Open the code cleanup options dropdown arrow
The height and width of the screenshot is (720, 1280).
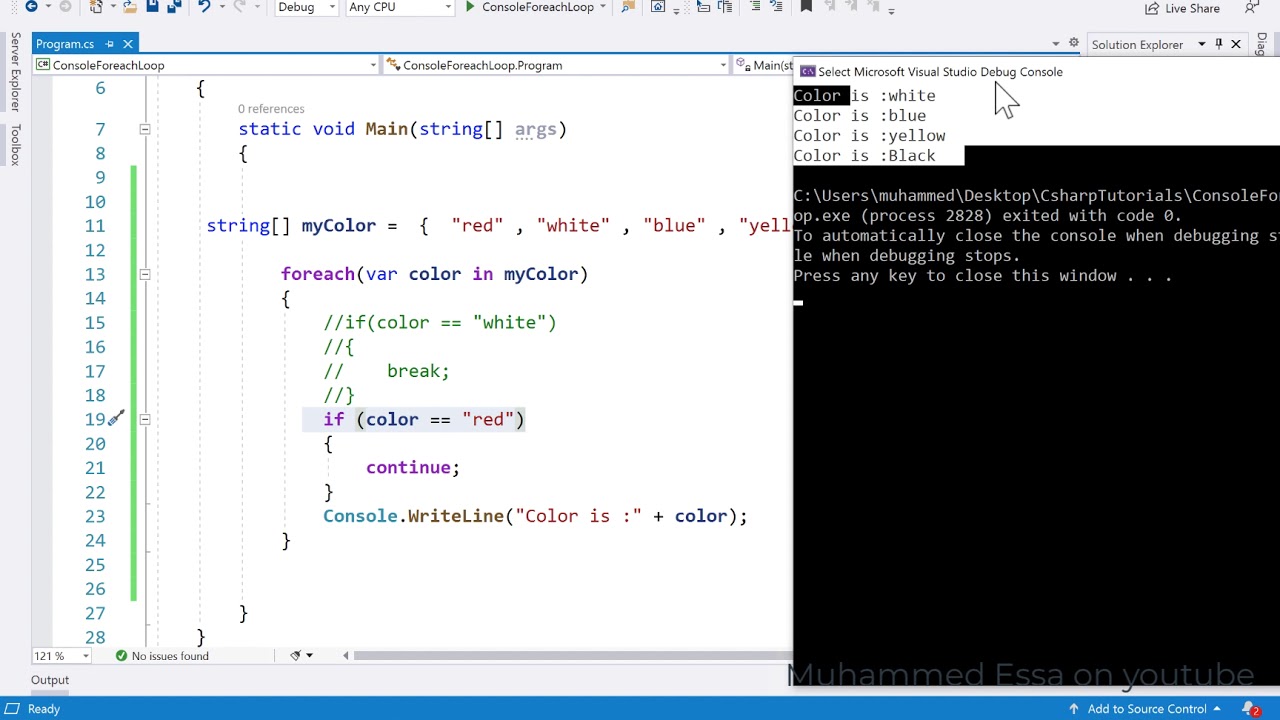(309, 656)
